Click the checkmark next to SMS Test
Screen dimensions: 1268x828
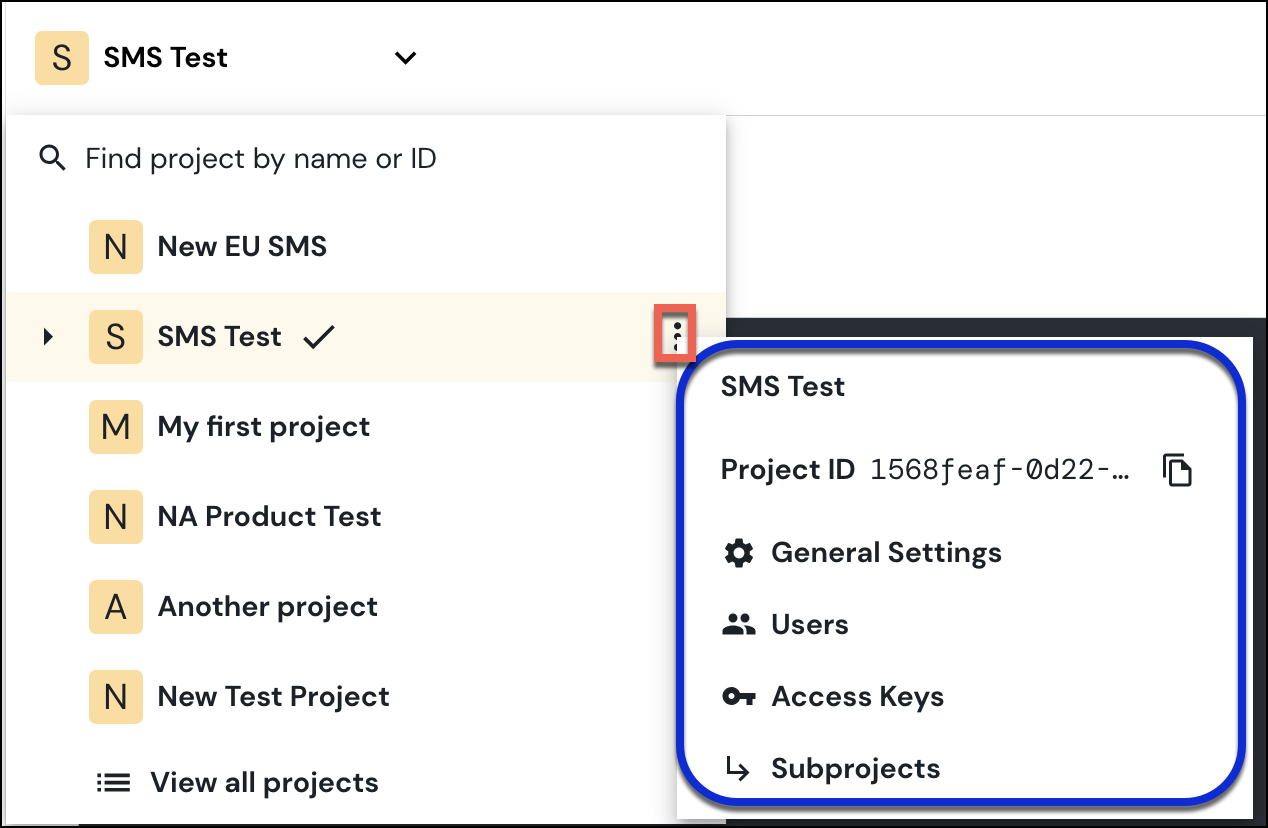coord(318,336)
